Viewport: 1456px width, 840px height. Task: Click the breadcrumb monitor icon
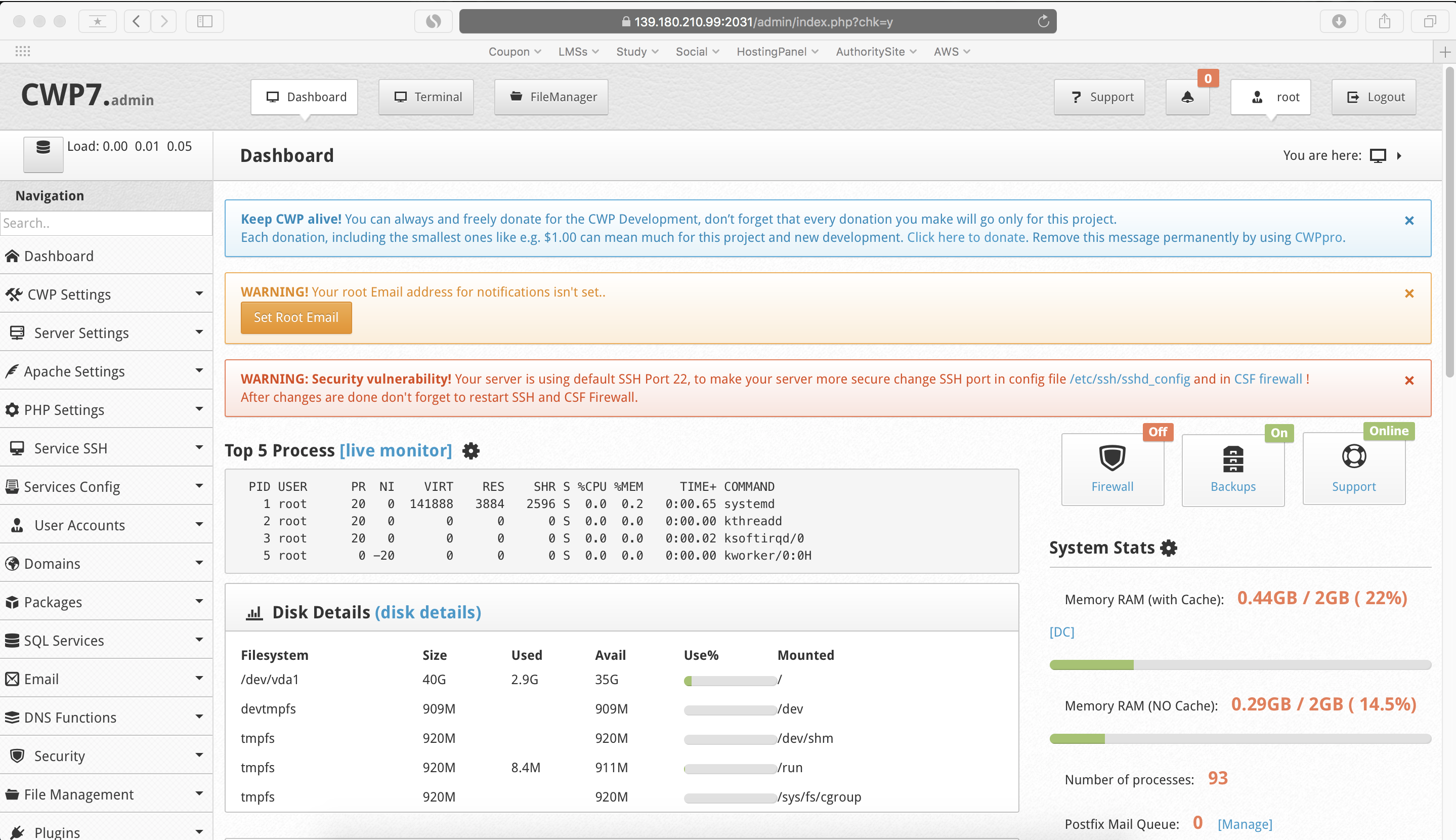pos(1378,156)
